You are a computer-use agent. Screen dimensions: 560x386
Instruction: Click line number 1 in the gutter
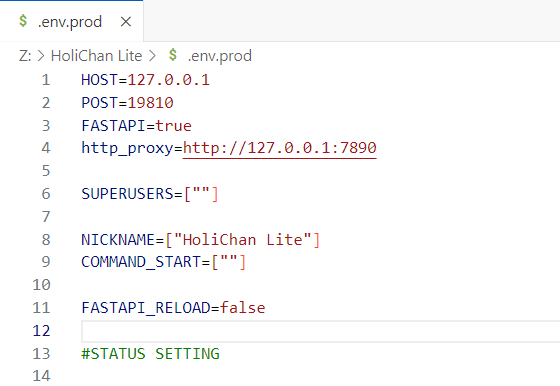(46, 80)
